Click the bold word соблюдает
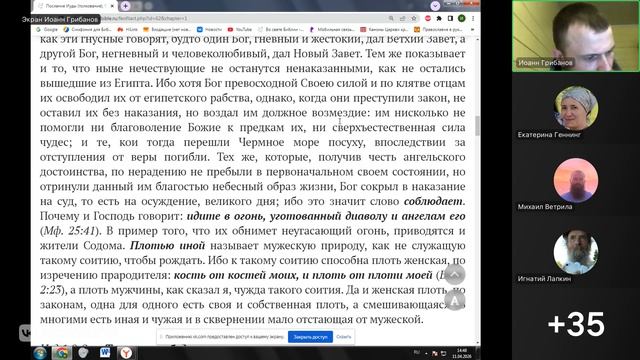Viewport: 640px width, 360px height. point(433,202)
